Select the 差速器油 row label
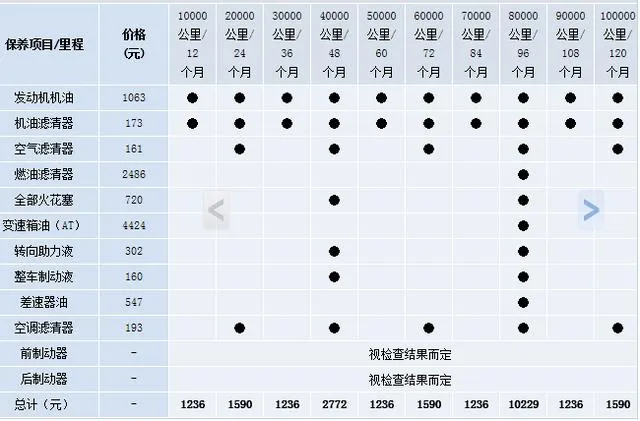This screenshot has width=640, height=421. [44, 302]
